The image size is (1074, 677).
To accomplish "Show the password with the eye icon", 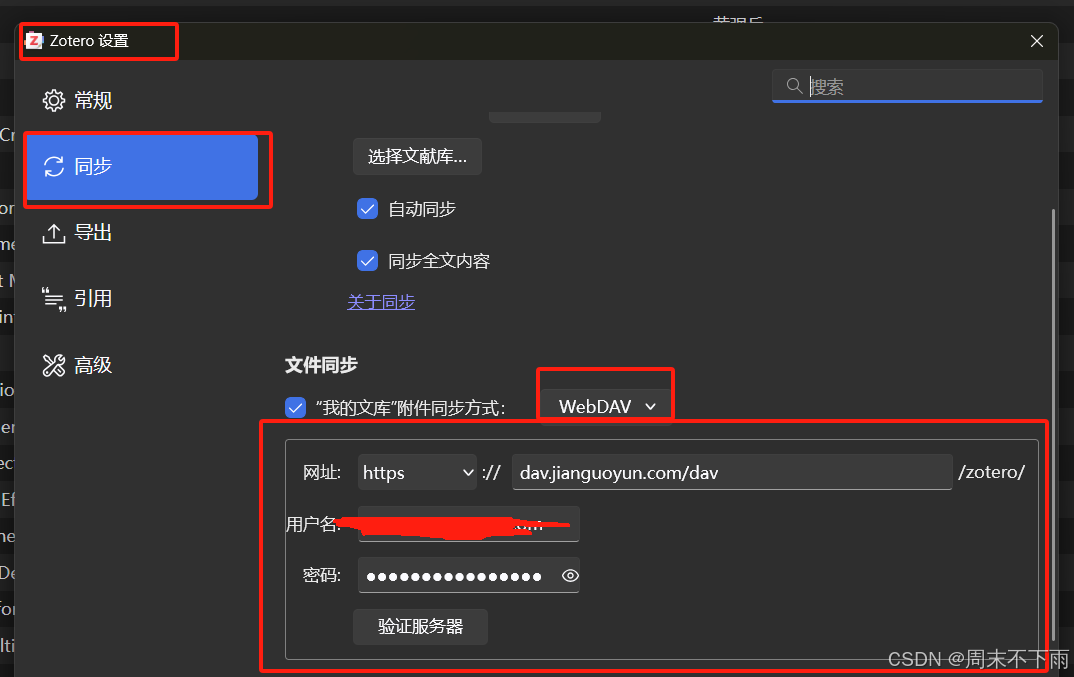I will click(570, 576).
